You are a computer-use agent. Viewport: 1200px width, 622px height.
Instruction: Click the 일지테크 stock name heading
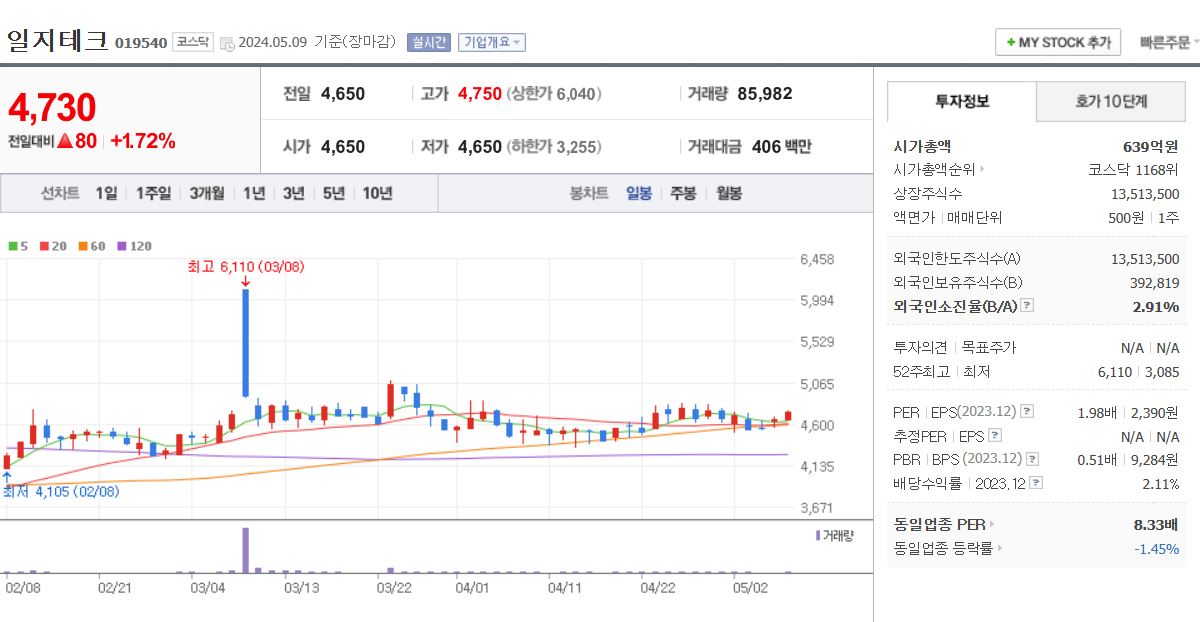[x=57, y=41]
